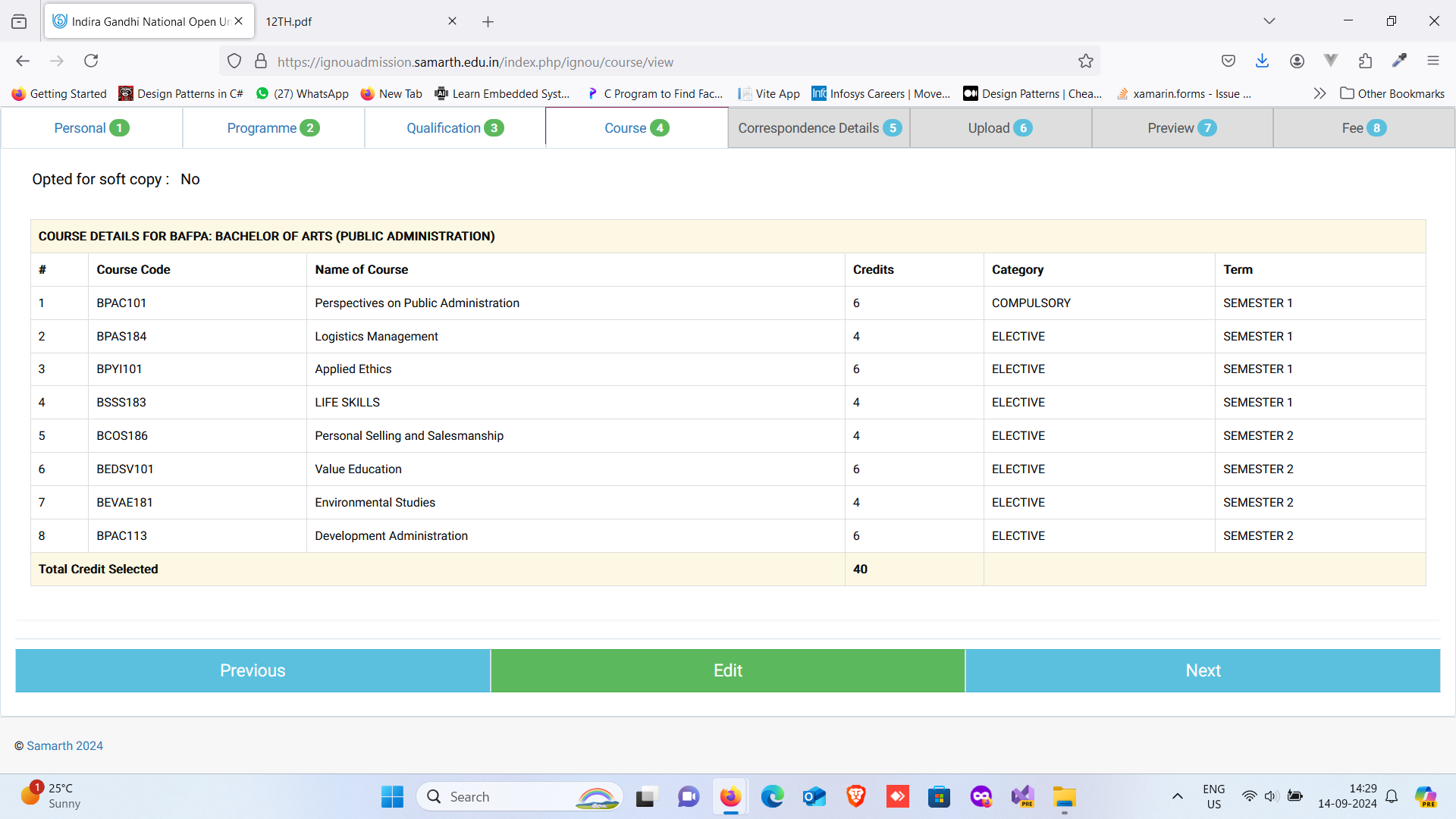The height and width of the screenshot is (819, 1456).
Task: Open the eyedropper toolbar icon
Action: tap(1399, 61)
